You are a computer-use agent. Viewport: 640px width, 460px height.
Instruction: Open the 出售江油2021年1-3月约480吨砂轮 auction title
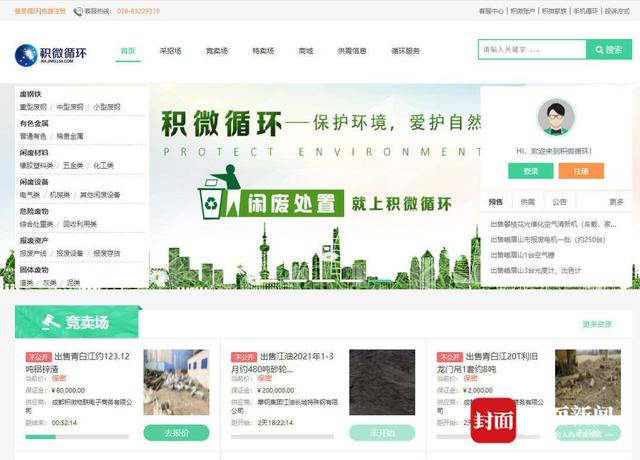pos(282,363)
